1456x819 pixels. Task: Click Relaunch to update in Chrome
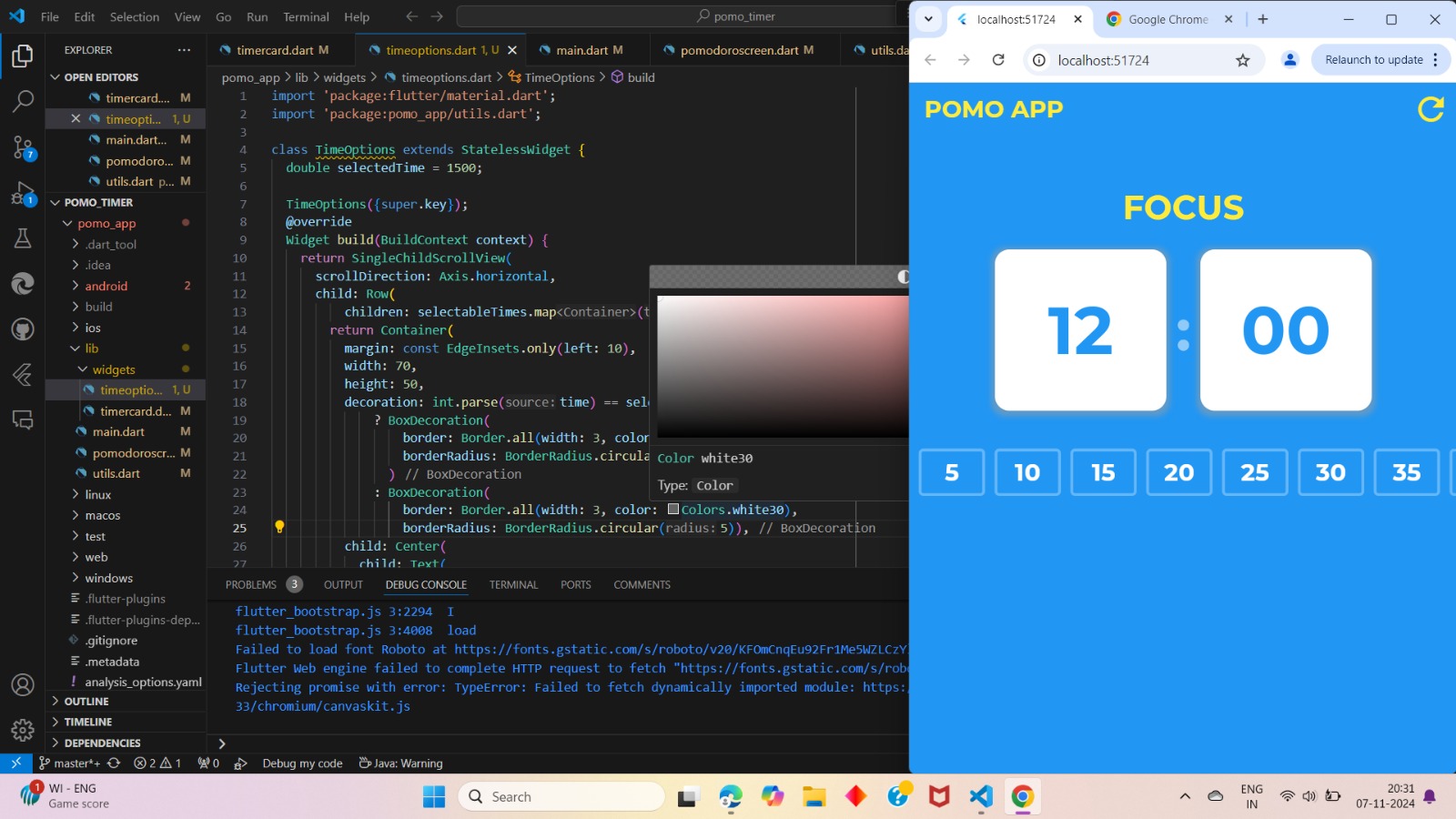[1374, 59]
